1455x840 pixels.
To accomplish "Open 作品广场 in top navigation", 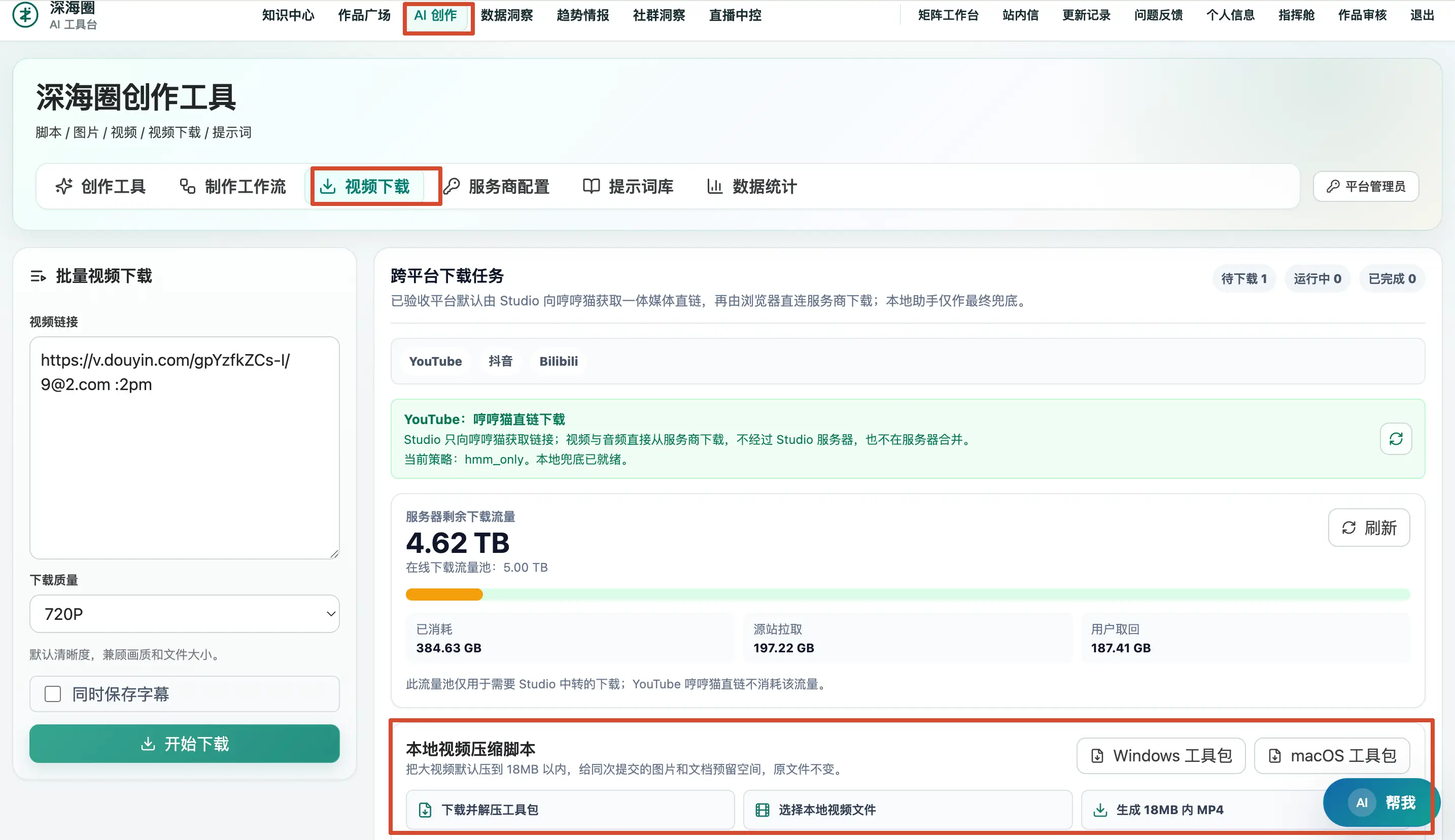I will (x=364, y=15).
